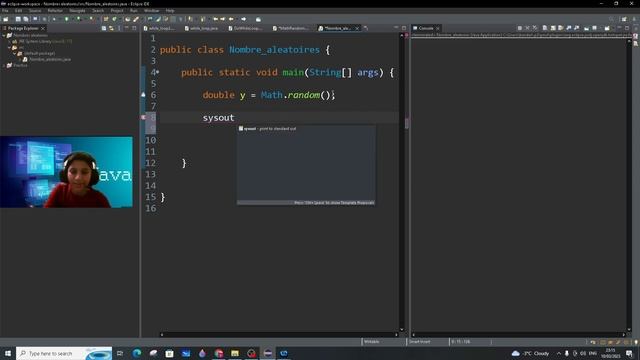The image size is (640, 360).
Task: Open the Windows notification center
Action: [629, 353]
